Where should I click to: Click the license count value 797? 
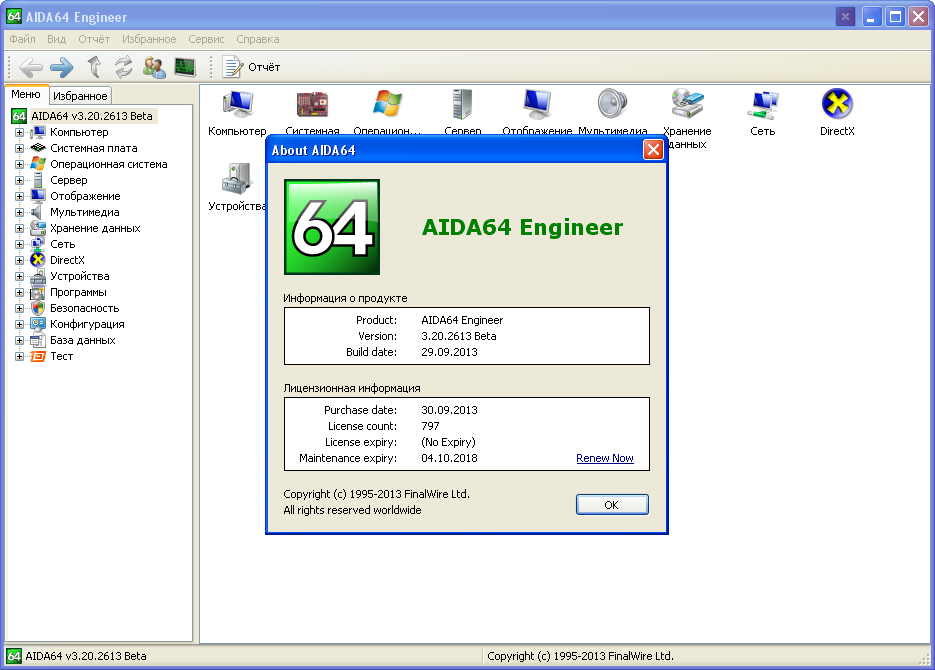tap(430, 426)
